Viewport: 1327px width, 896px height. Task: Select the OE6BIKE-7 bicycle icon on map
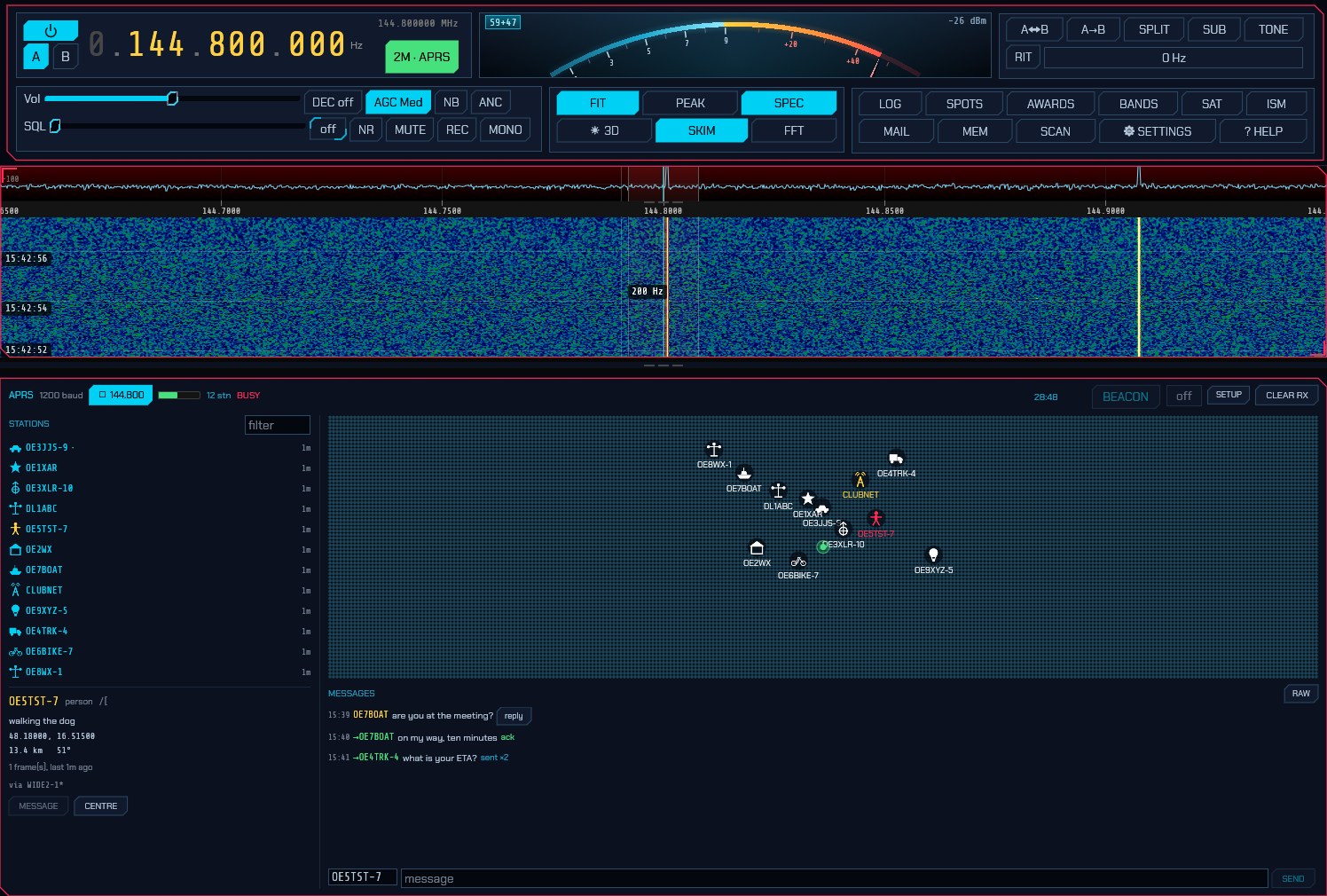798,561
